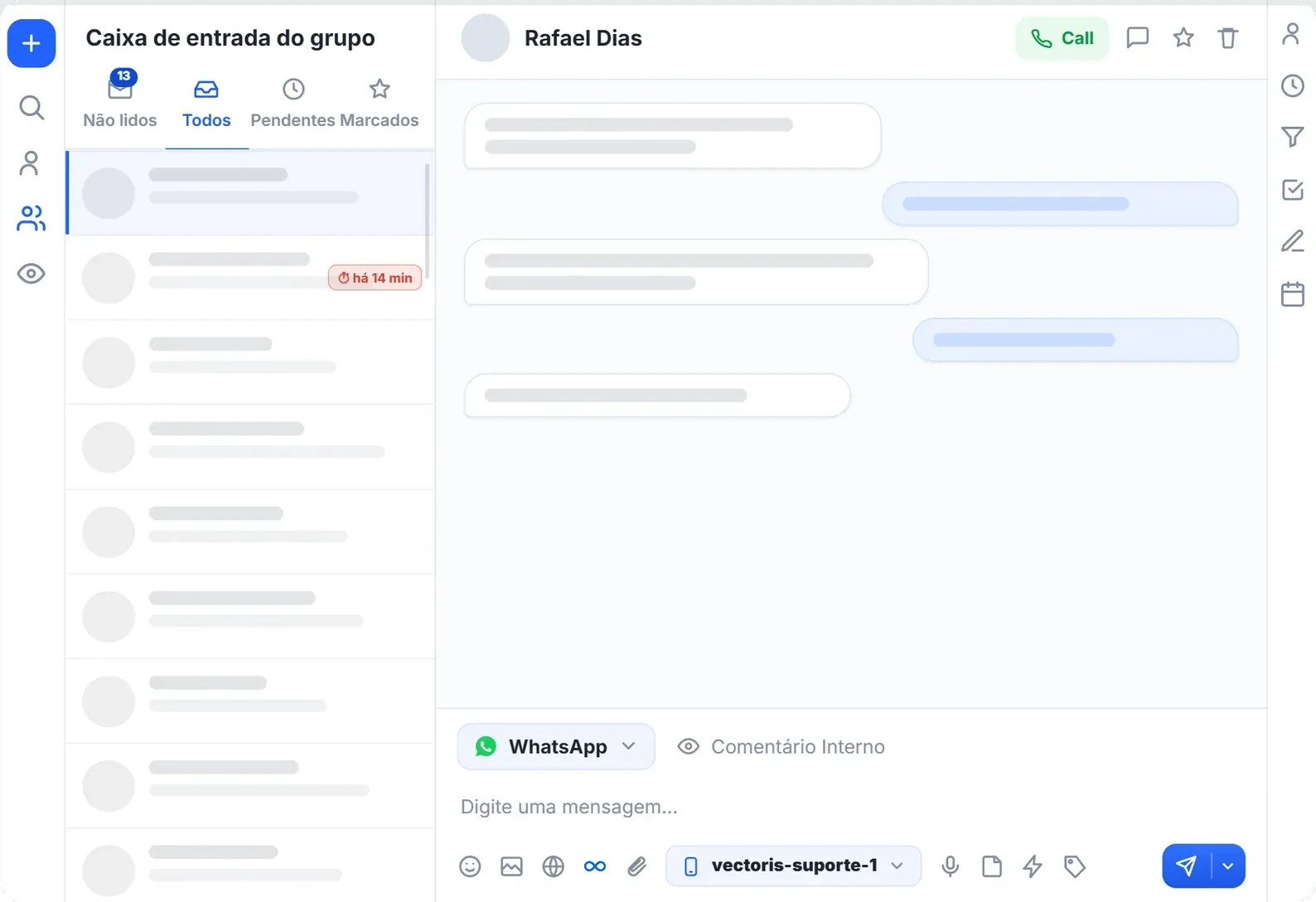Image resolution: width=1316 pixels, height=902 pixels.
Task: Open history clock icon in right sidebar
Action: tap(1293, 85)
